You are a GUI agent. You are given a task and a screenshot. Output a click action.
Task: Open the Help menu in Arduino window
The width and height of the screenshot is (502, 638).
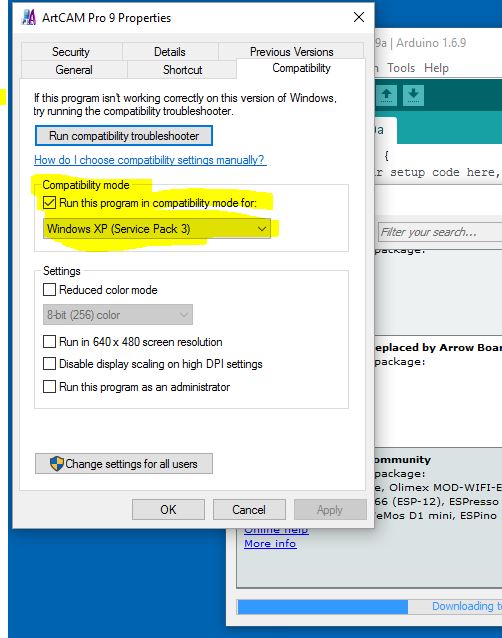[436, 68]
